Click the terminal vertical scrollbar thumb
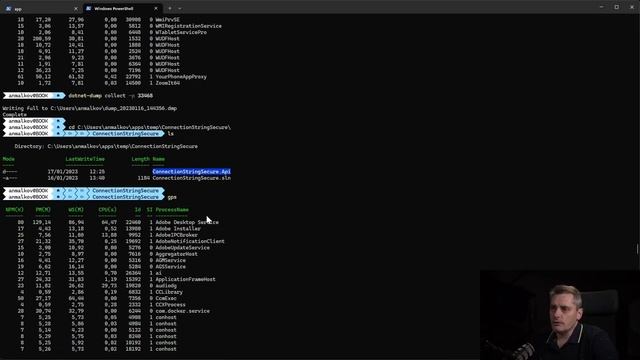The image size is (640, 360). (x=637, y=249)
